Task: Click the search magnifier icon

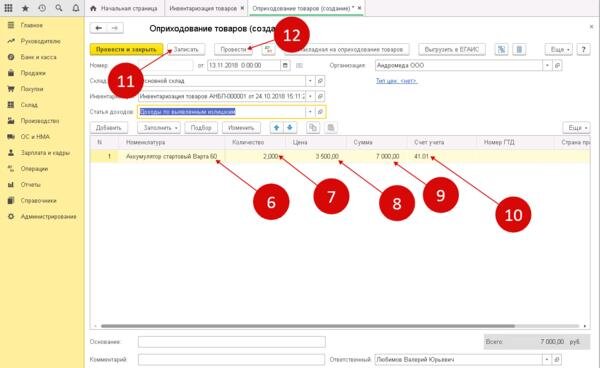Action: pyautogui.click(x=59, y=8)
